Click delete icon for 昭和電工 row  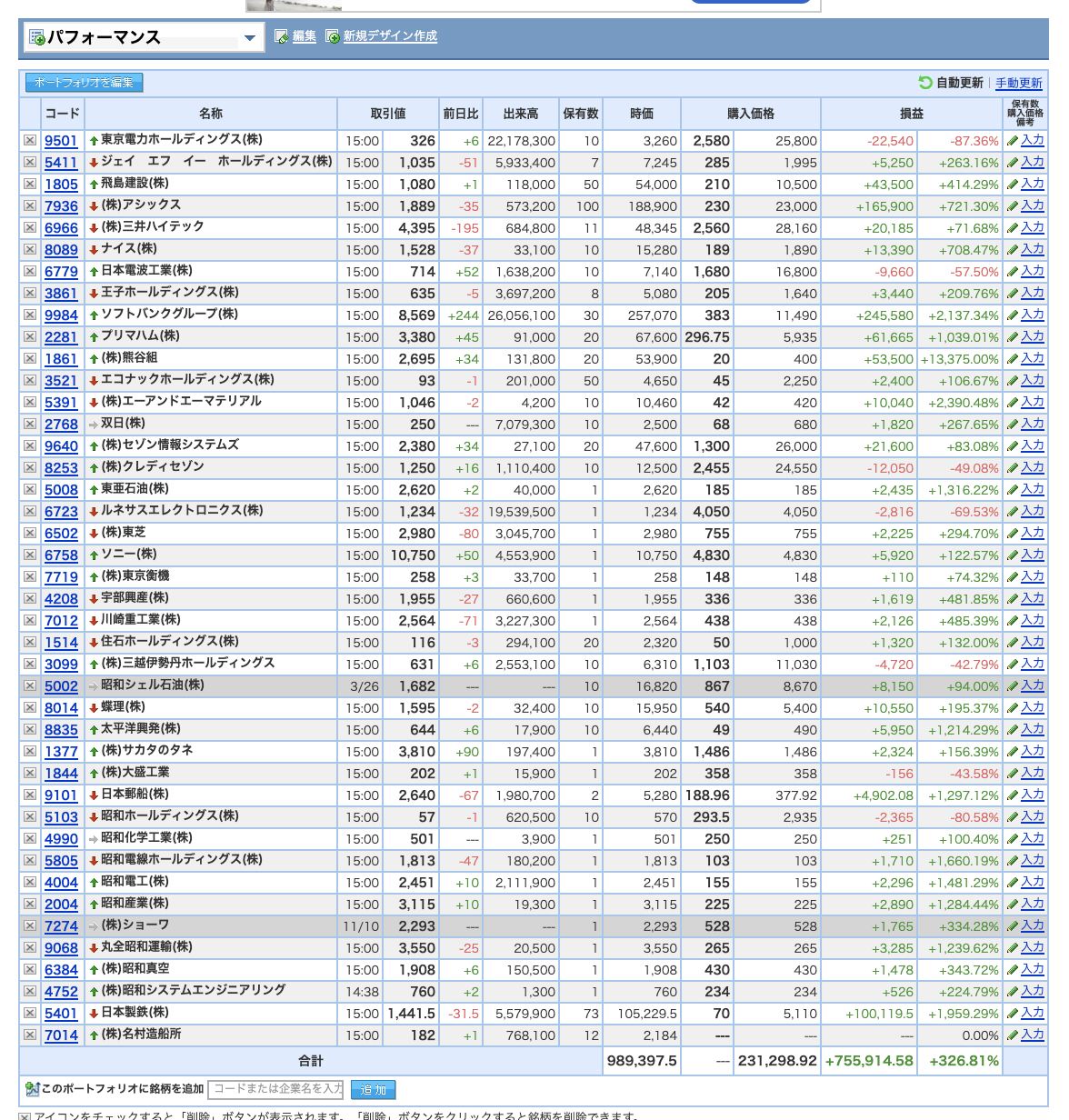30,883
